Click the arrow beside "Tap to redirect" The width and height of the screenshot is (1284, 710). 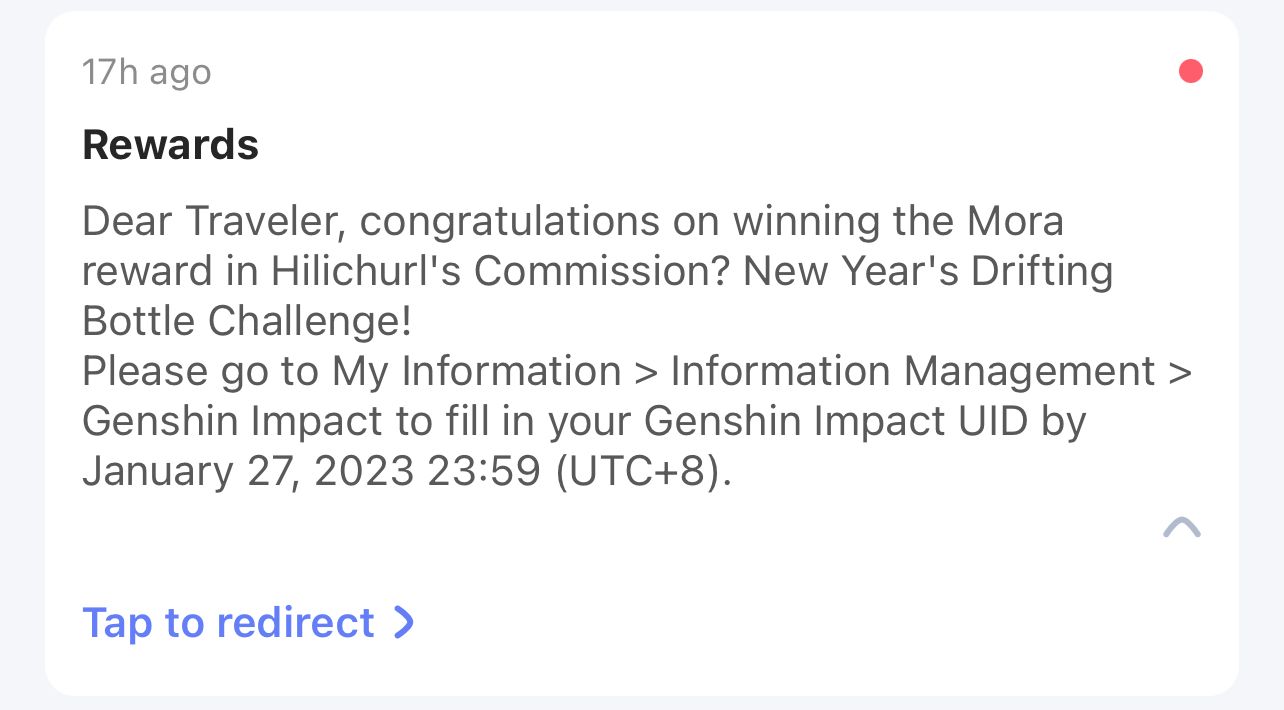pos(403,622)
